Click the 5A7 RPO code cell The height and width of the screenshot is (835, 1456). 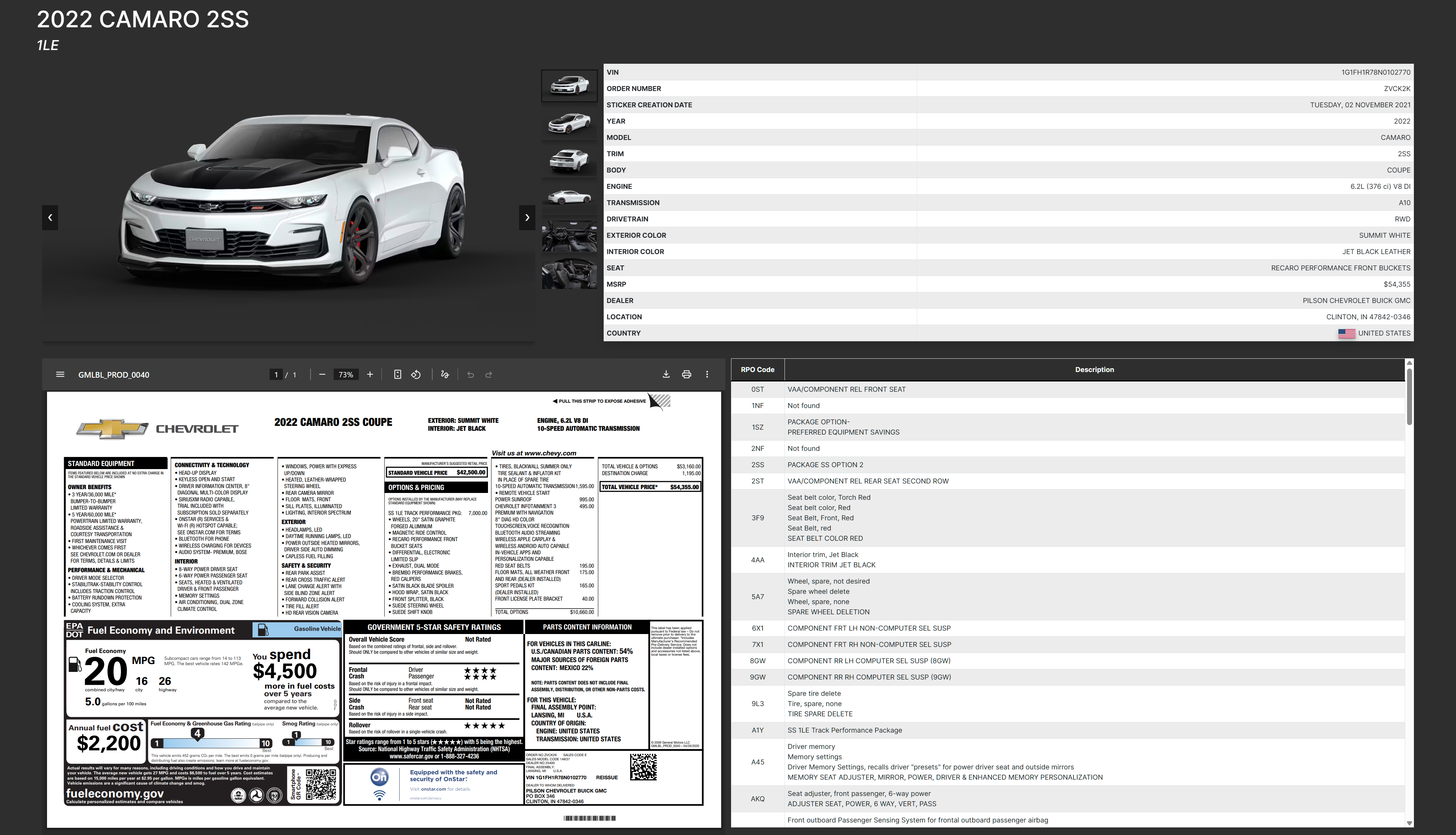[x=758, y=597]
